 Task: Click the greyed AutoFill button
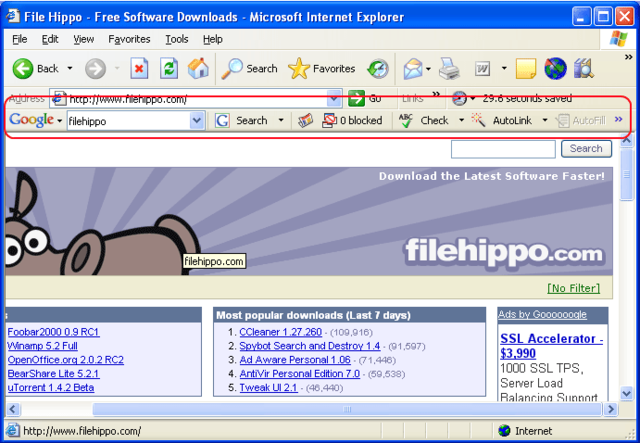[x=580, y=120]
